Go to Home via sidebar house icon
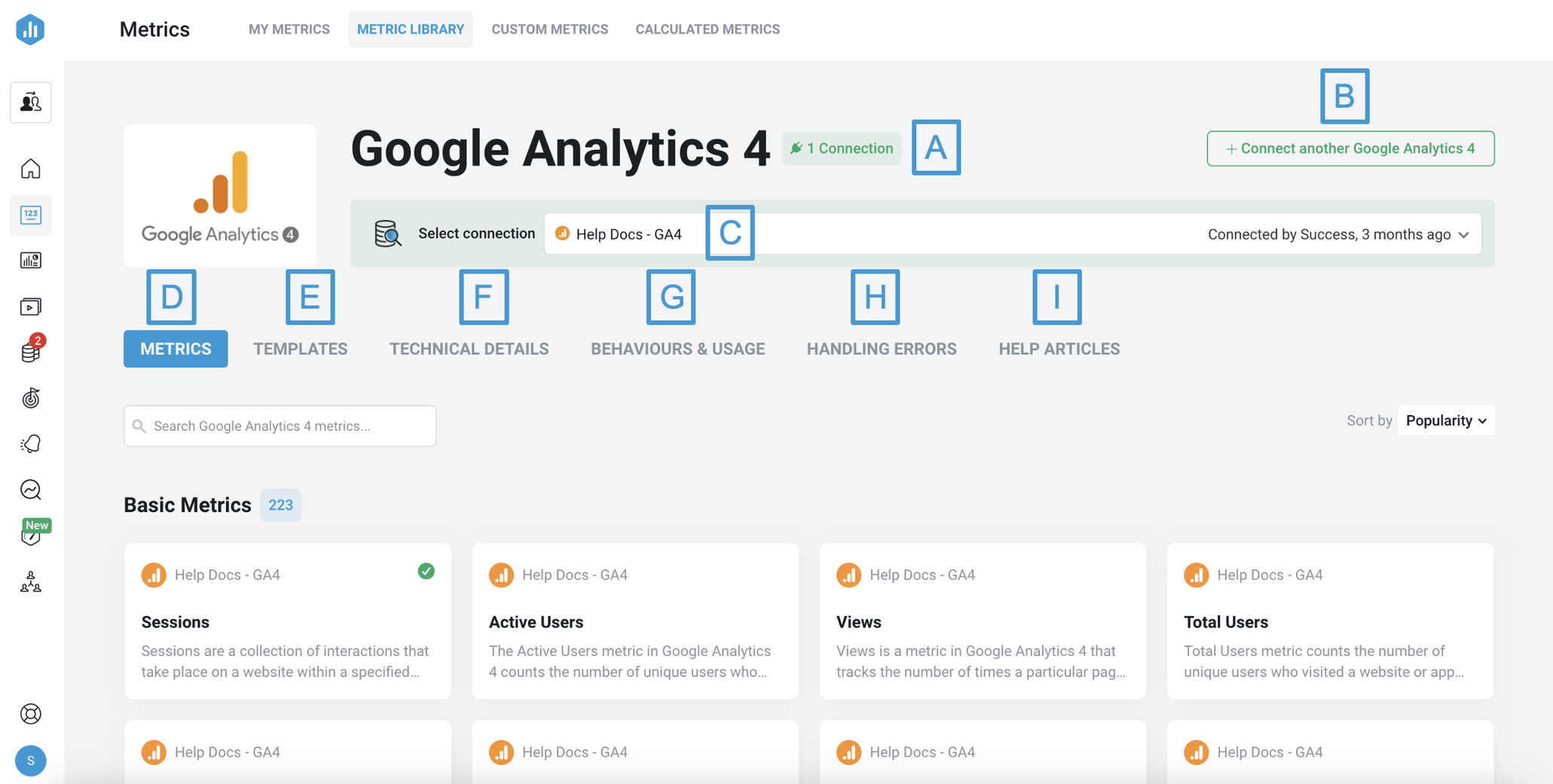The height and width of the screenshot is (784, 1553). tap(31, 169)
